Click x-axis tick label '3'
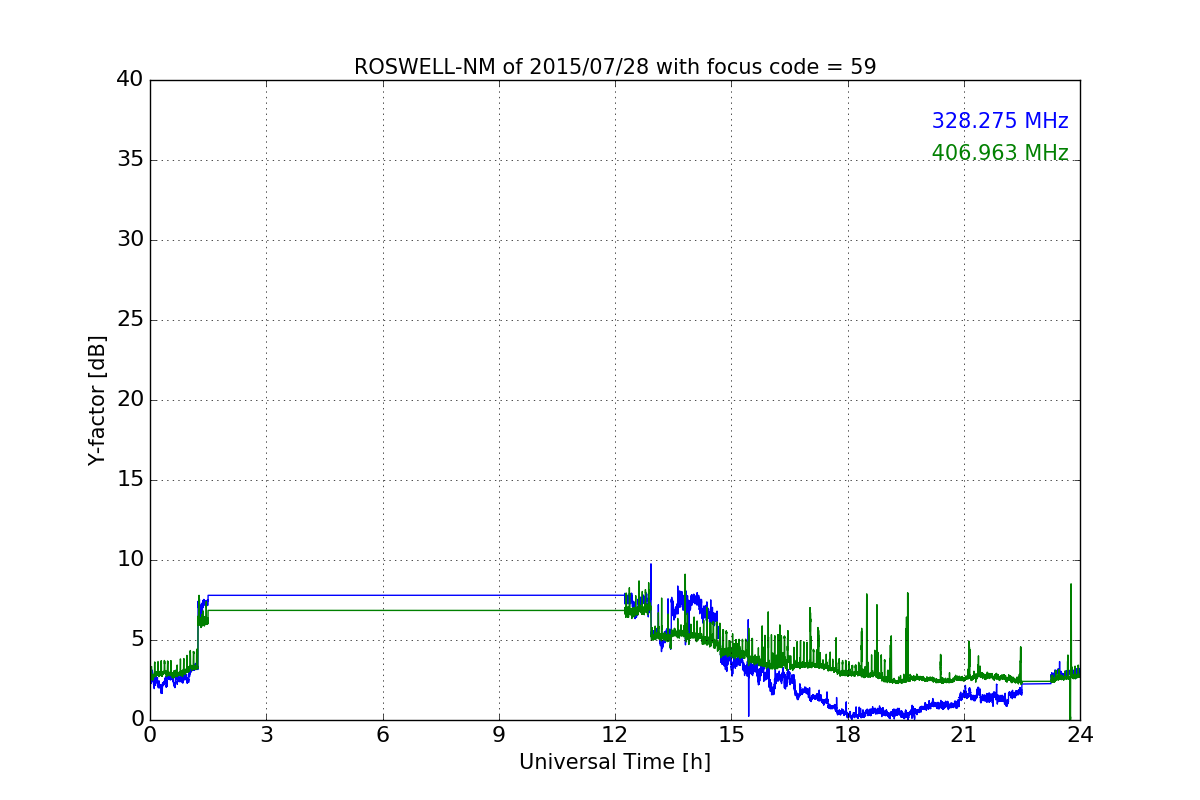The height and width of the screenshot is (800, 1200). [266, 735]
